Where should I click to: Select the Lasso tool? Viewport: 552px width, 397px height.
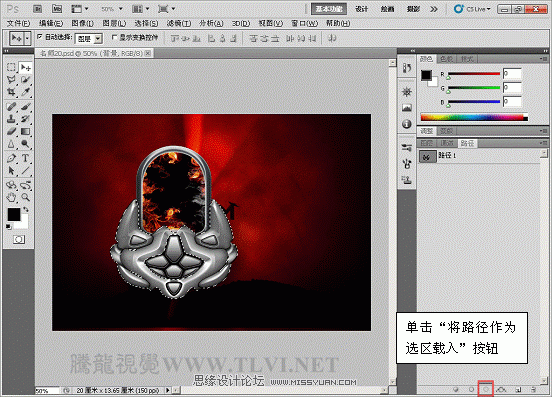click(11, 80)
